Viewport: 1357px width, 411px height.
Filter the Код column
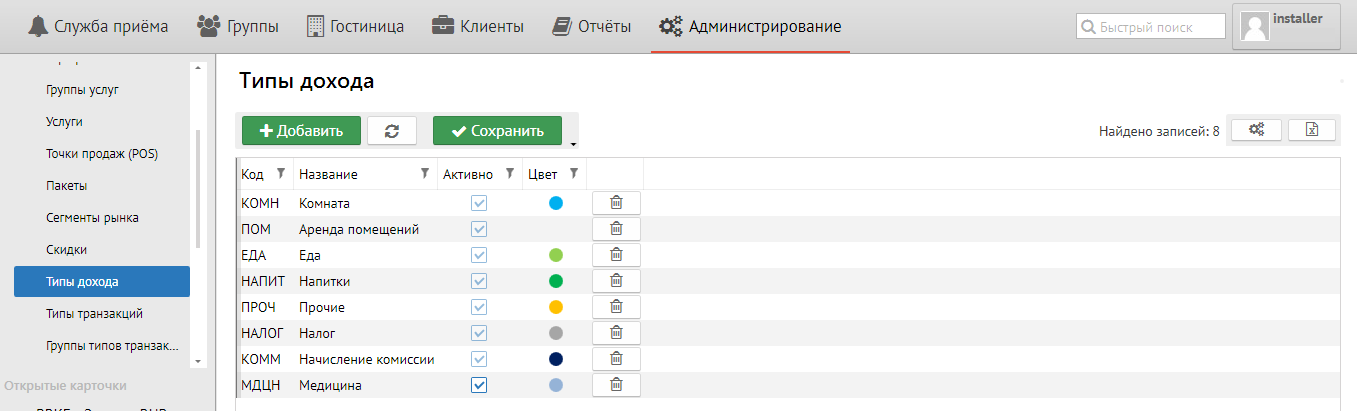[x=281, y=173]
